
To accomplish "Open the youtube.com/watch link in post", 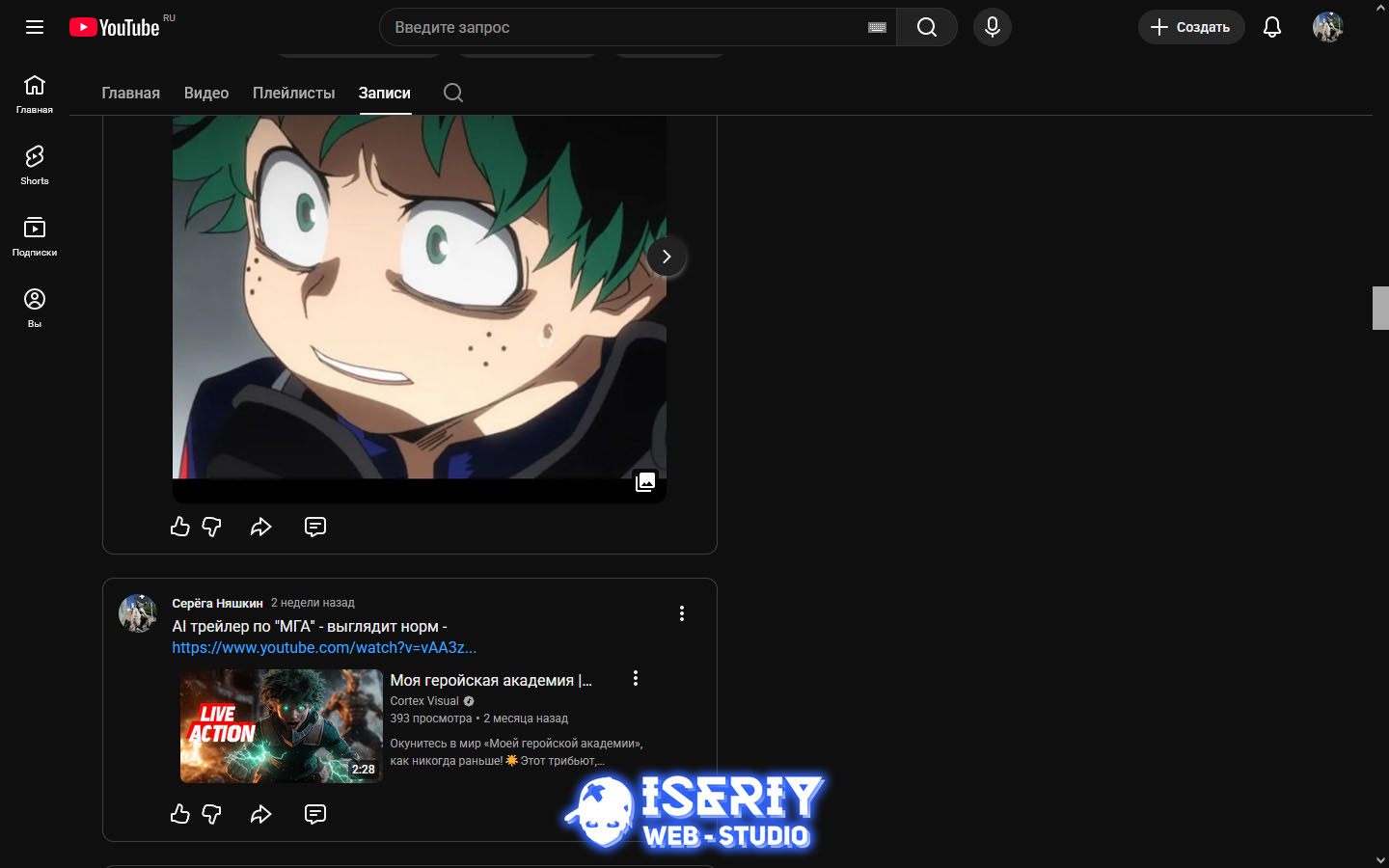I will pyautogui.click(x=324, y=648).
